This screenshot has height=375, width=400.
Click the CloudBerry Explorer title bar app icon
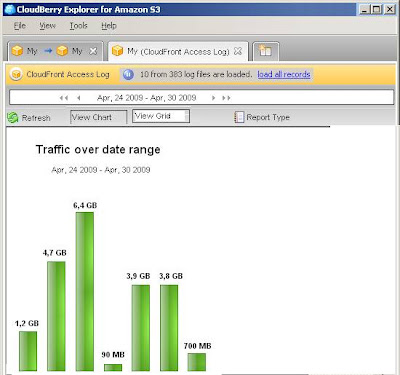[9, 9]
